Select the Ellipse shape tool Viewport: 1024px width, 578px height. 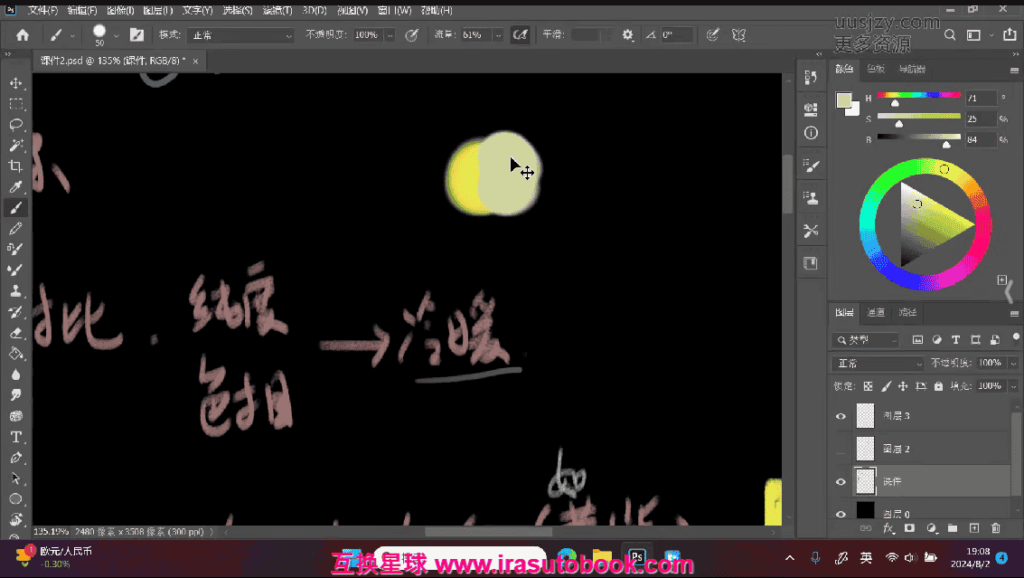(x=16, y=499)
